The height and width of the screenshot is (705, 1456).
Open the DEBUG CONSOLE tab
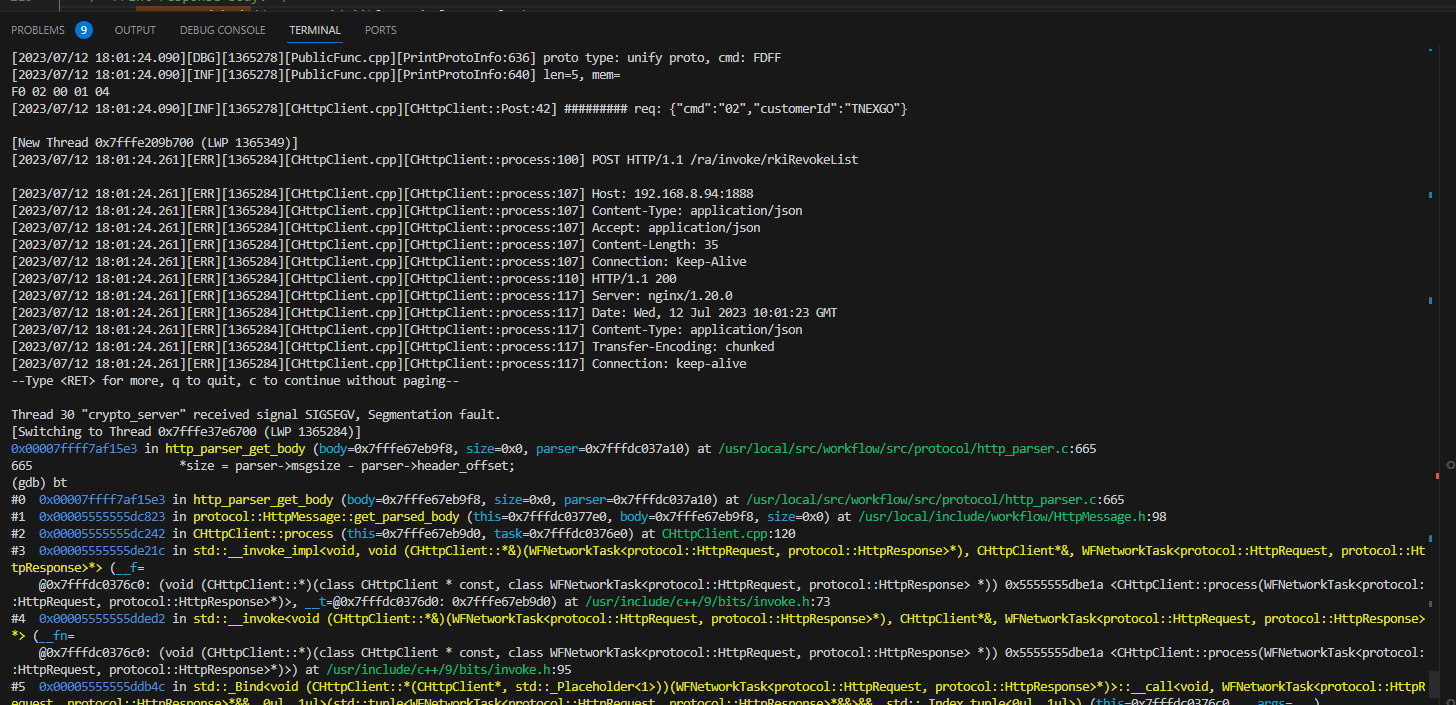[223, 30]
